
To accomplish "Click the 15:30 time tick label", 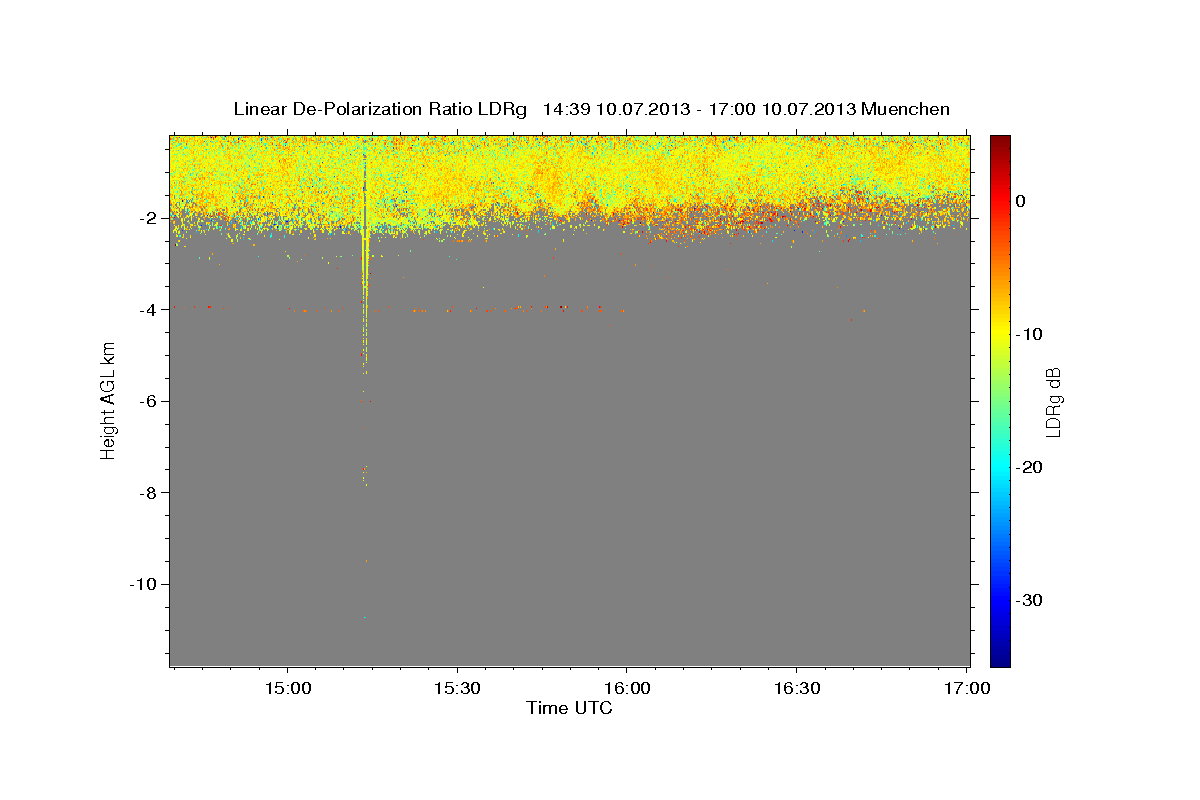I will (457, 689).
